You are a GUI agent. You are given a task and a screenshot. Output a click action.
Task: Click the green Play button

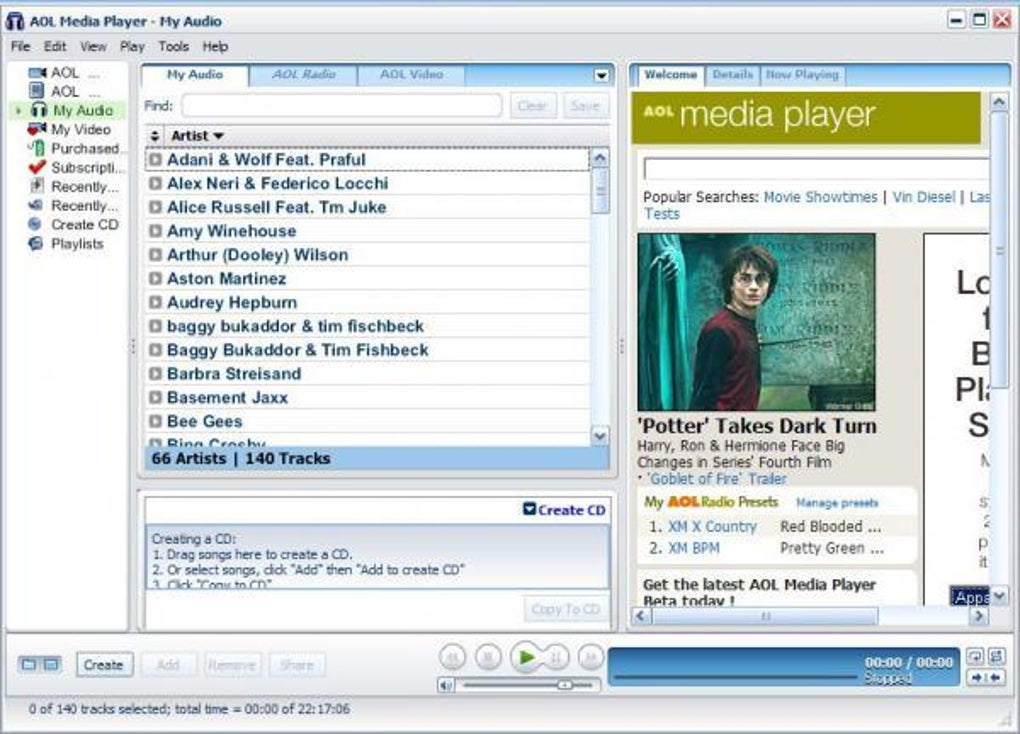tap(526, 658)
